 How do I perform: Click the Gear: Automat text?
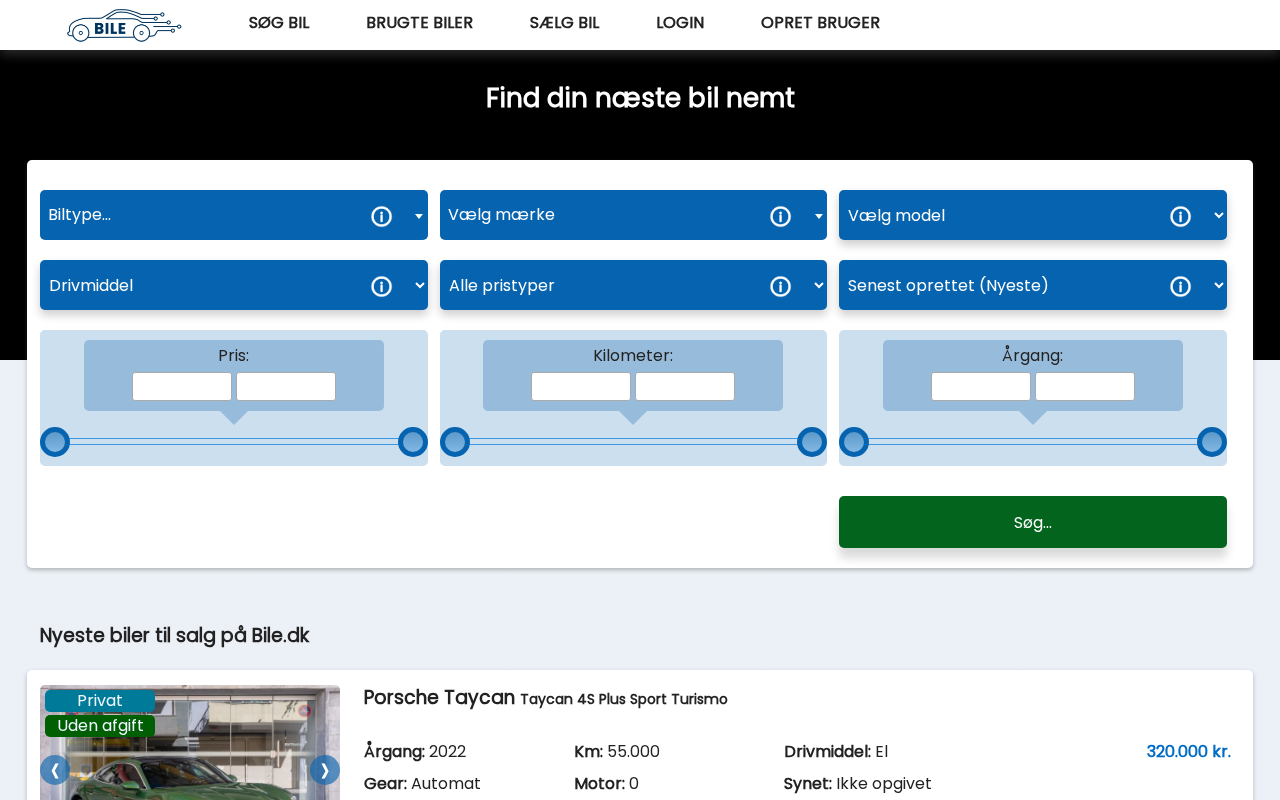pyautogui.click(x=422, y=784)
